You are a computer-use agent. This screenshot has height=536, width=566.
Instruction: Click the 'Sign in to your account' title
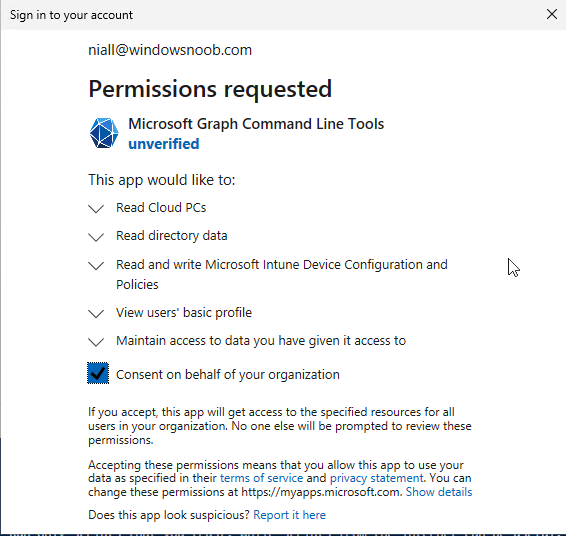pos(71,15)
